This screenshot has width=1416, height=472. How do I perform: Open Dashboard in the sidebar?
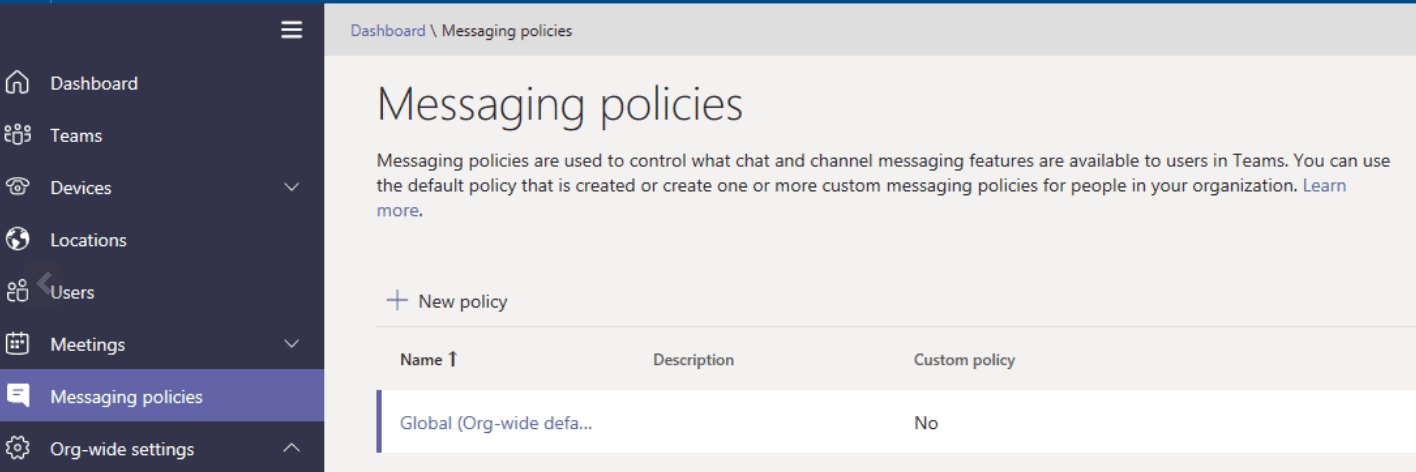(x=94, y=83)
